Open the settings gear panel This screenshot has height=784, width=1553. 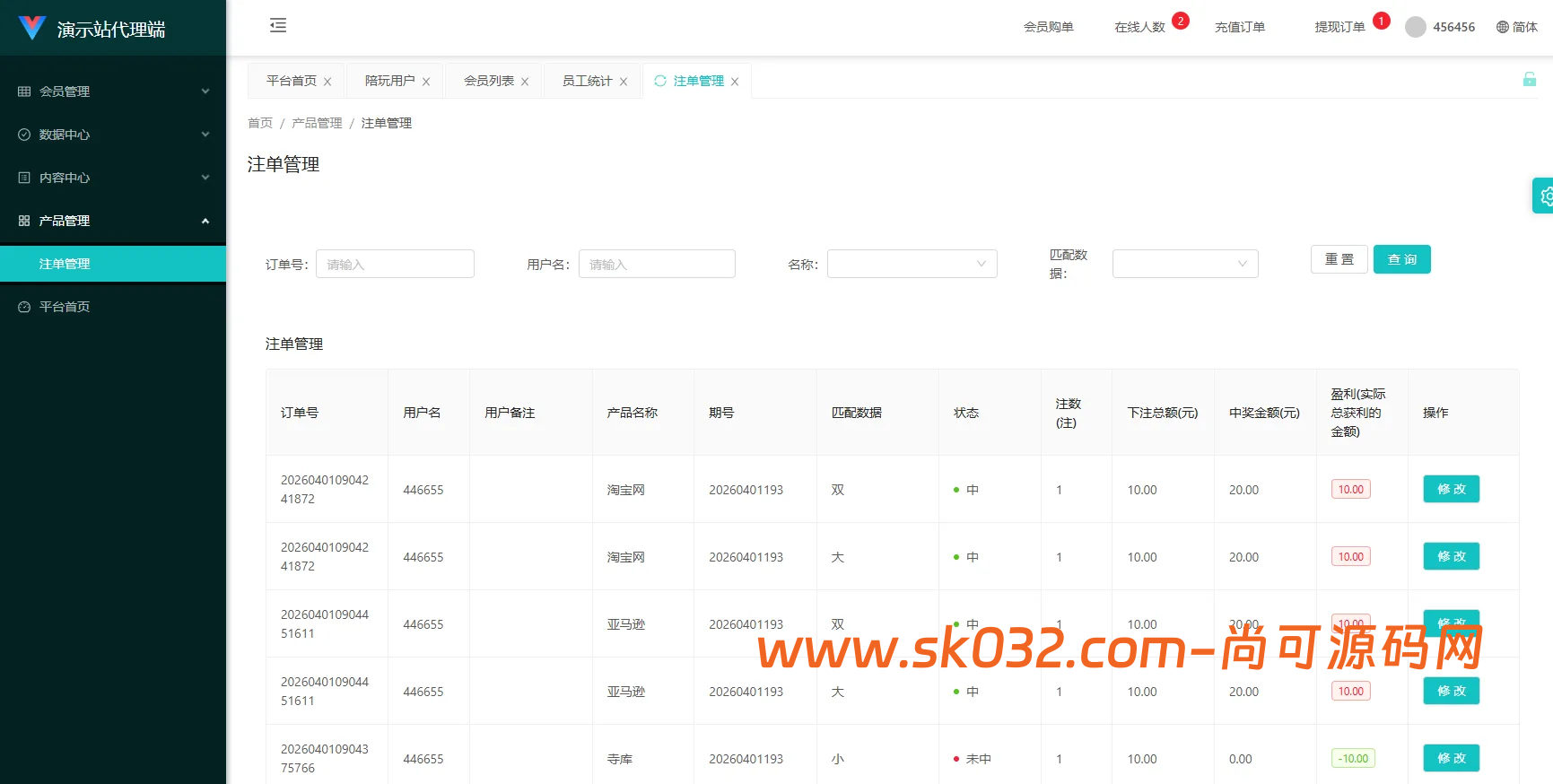click(1545, 196)
